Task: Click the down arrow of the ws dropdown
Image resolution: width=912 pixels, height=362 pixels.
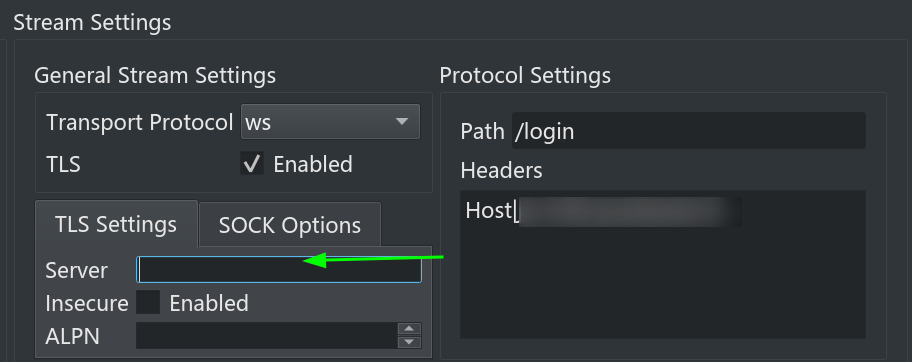Action: click(x=401, y=122)
